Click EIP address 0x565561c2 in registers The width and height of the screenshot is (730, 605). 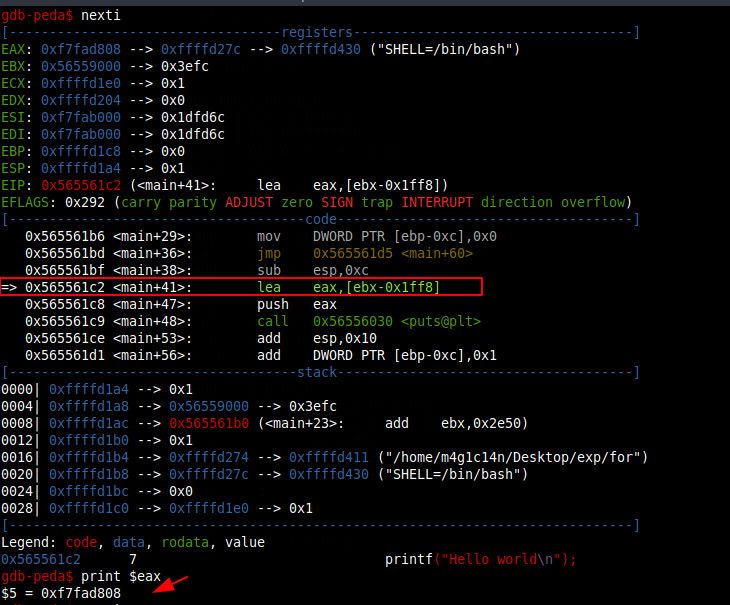click(81, 186)
